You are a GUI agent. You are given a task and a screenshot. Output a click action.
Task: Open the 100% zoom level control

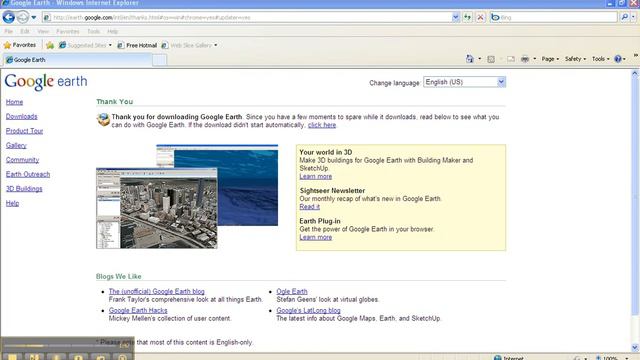coord(611,358)
